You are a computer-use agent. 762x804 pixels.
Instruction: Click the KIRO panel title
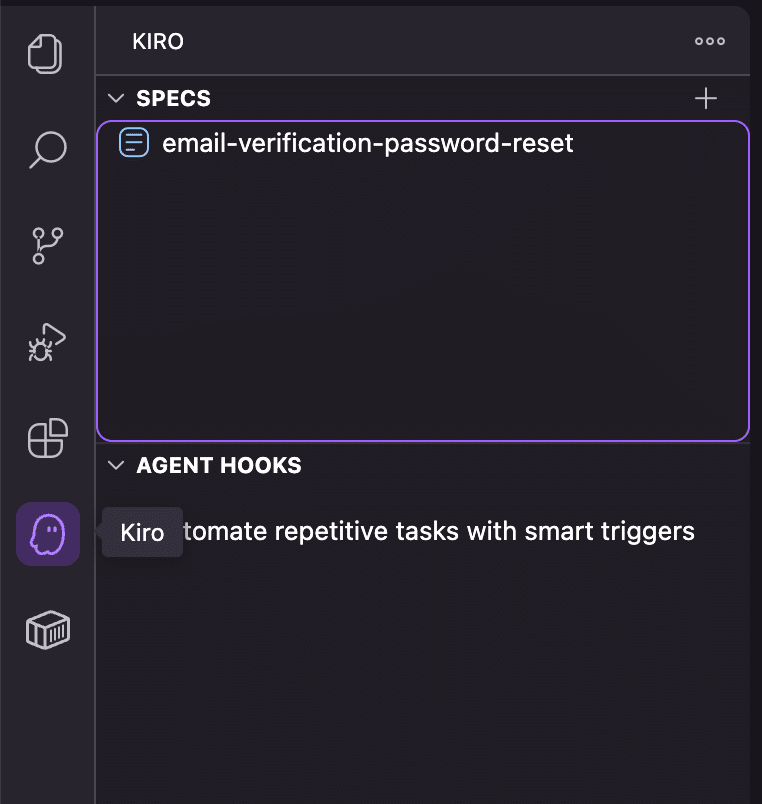[158, 42]
